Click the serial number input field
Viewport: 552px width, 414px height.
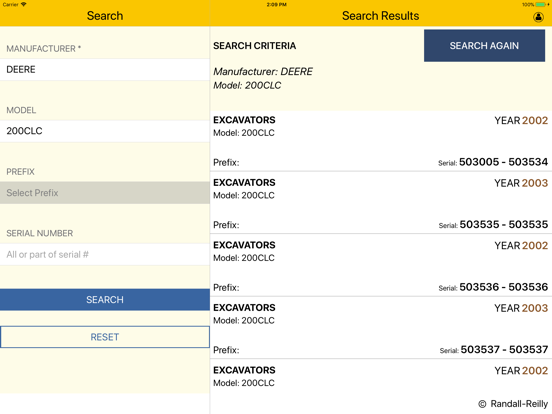click(x=105, y=255)
